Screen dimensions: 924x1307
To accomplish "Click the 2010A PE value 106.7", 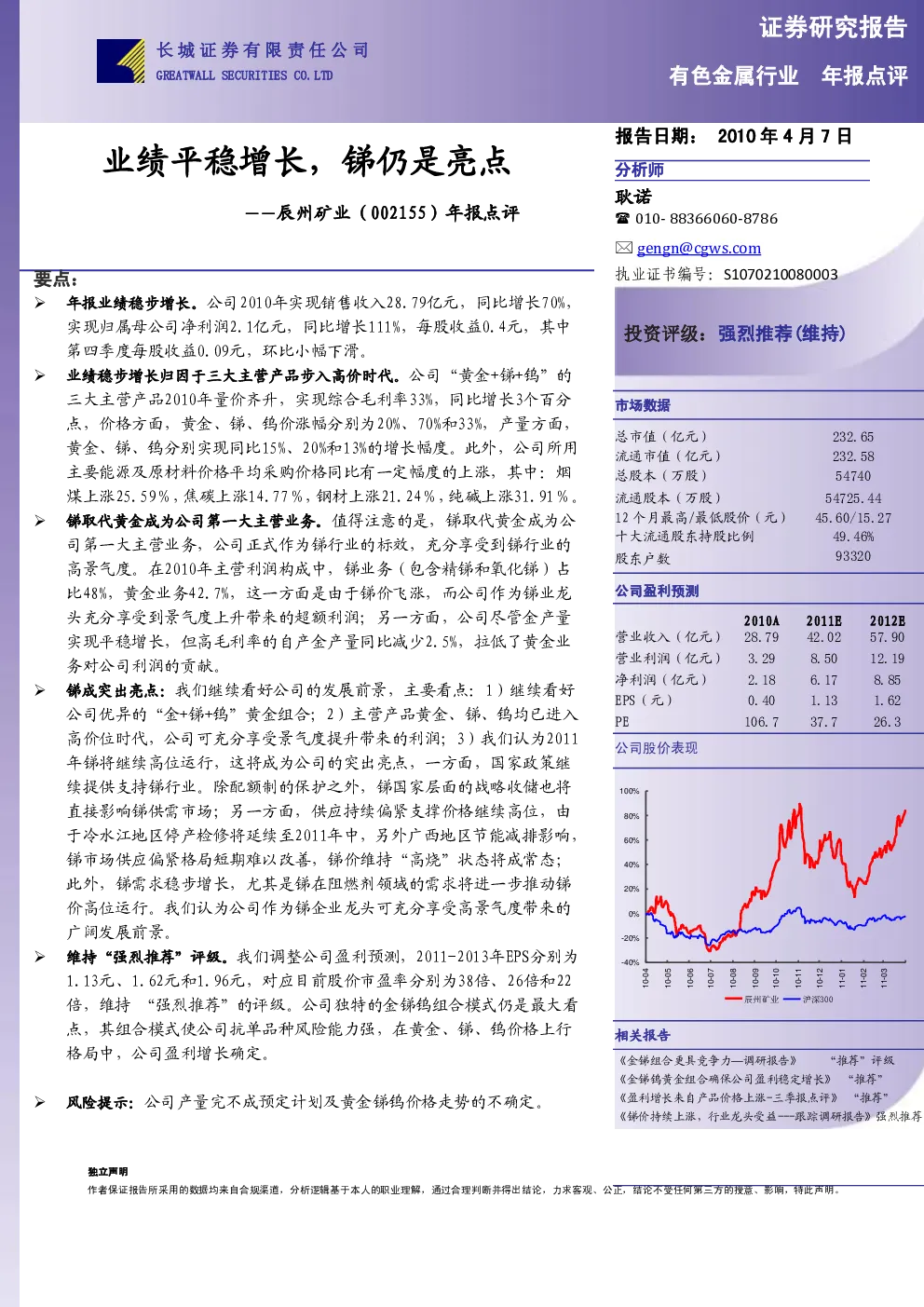I will pyautogui.click(x=761, y=722).
